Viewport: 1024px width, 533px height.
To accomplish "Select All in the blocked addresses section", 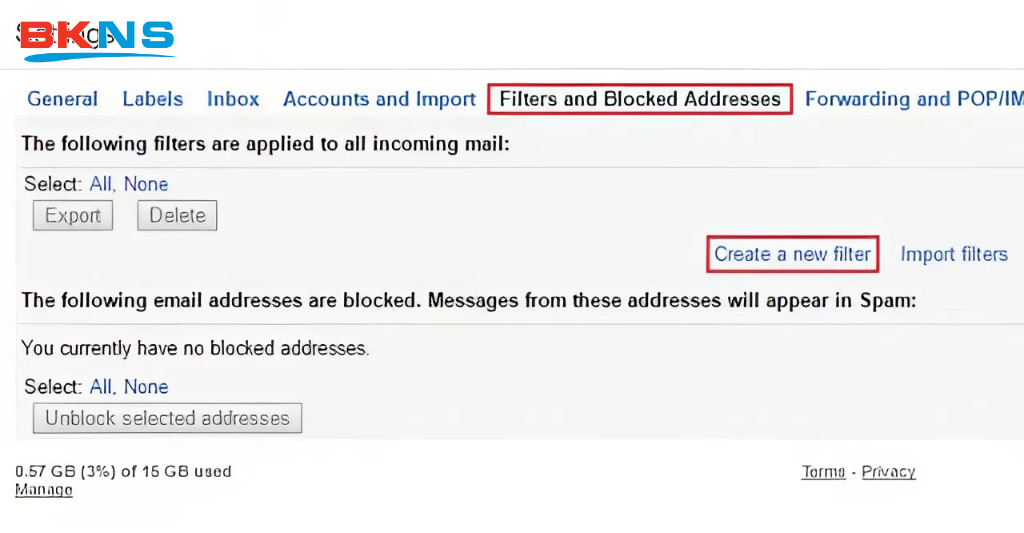I will tap(101, 387).
